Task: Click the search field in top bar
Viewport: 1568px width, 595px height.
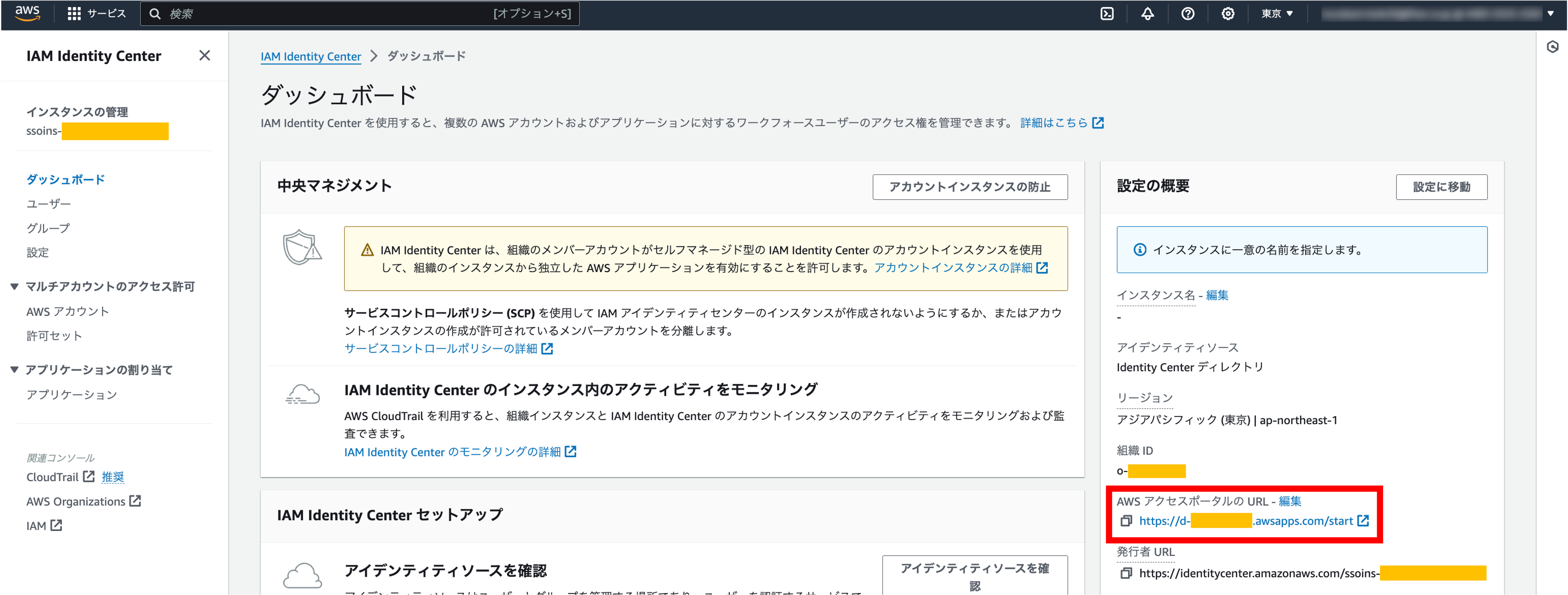Action: [360, 13]
